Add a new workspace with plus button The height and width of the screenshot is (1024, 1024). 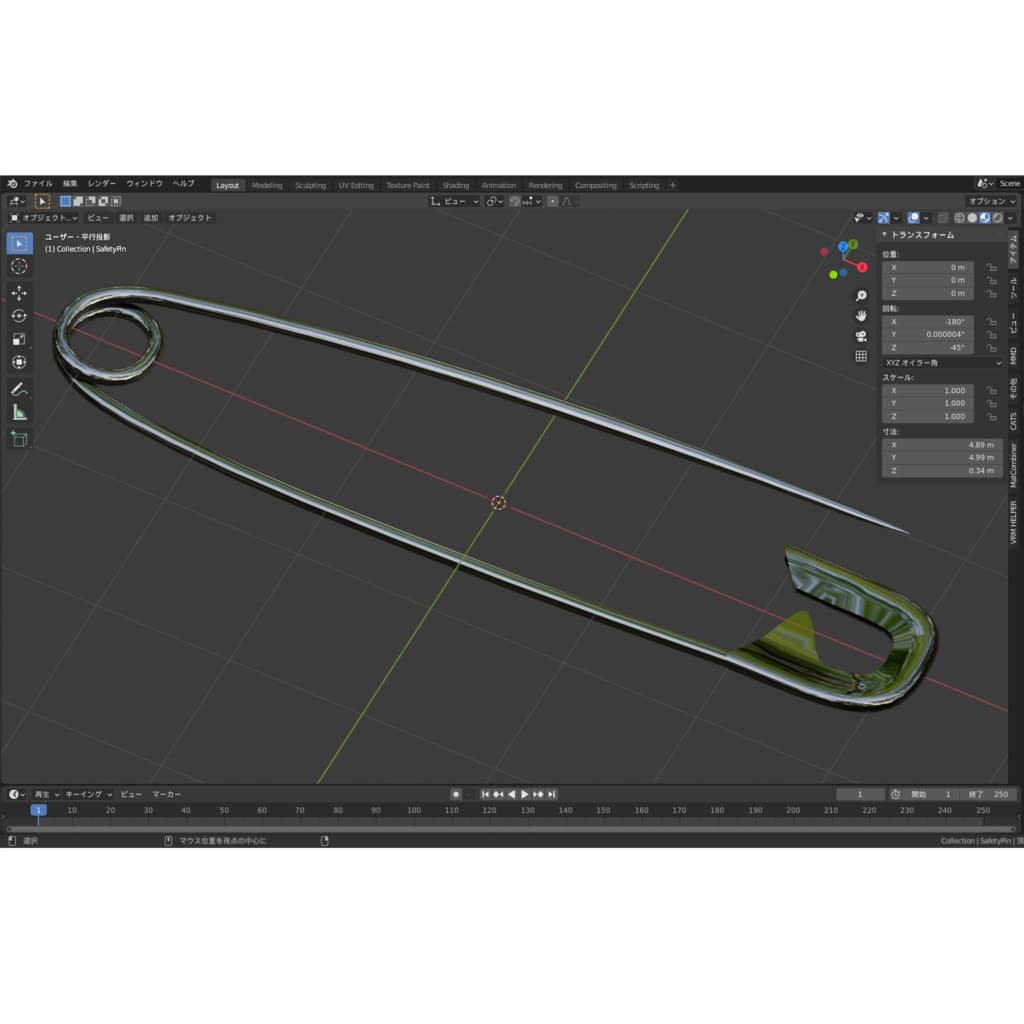[x=673, y=185]
